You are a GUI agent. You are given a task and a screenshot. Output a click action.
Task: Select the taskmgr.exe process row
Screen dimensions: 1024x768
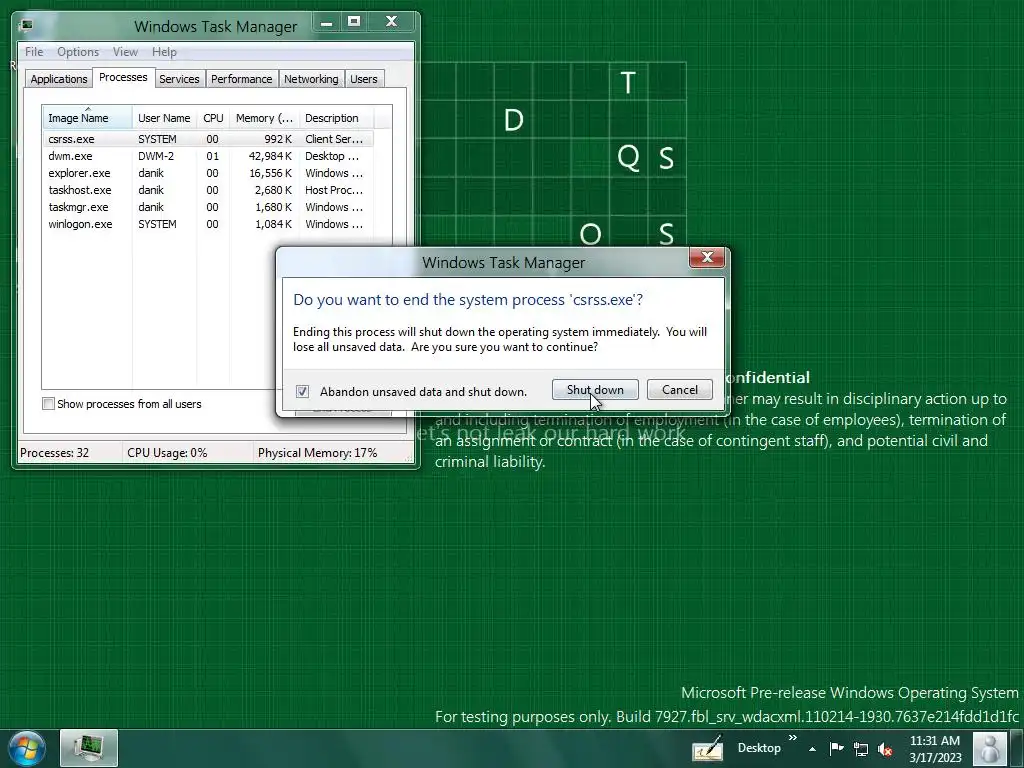click(208, 207)
